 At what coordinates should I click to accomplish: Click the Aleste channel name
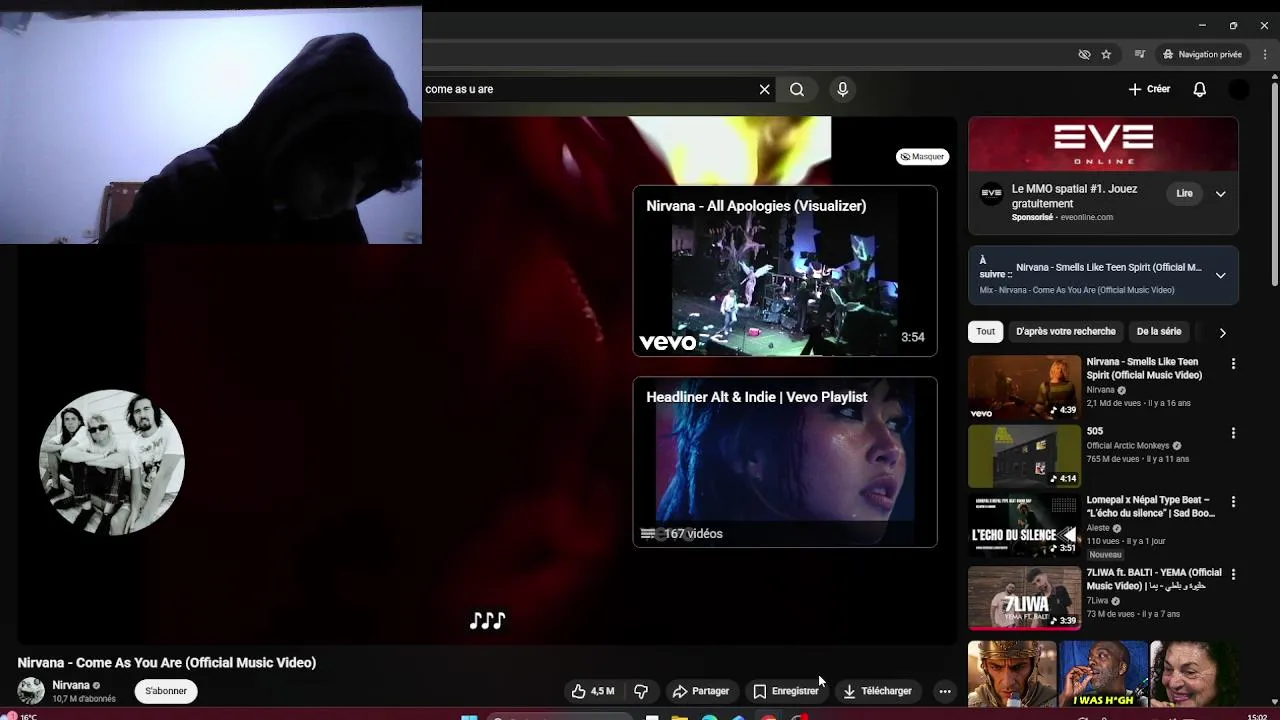point(1098,528)
